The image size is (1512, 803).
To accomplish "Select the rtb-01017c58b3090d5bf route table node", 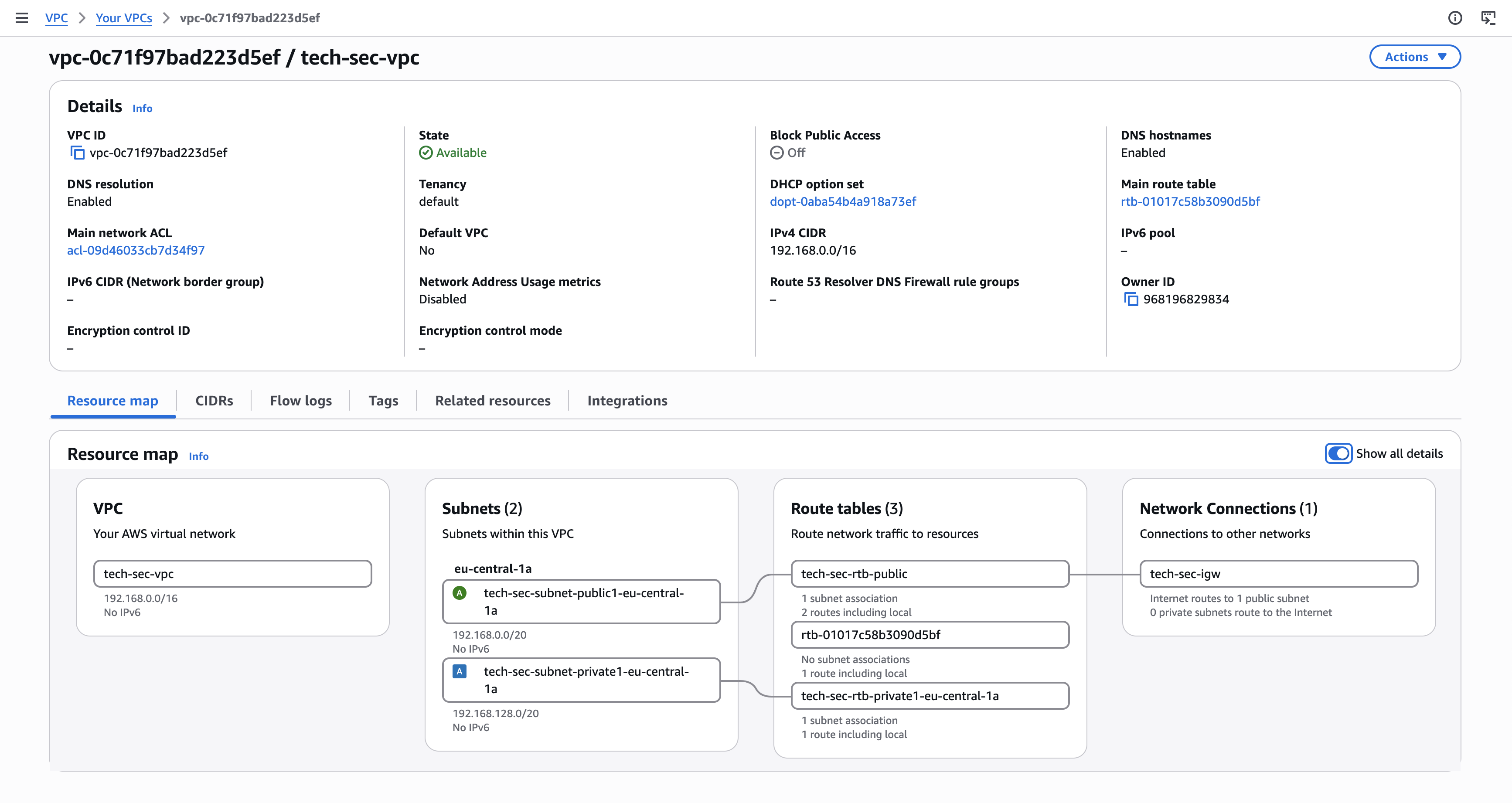I will 930,635.
